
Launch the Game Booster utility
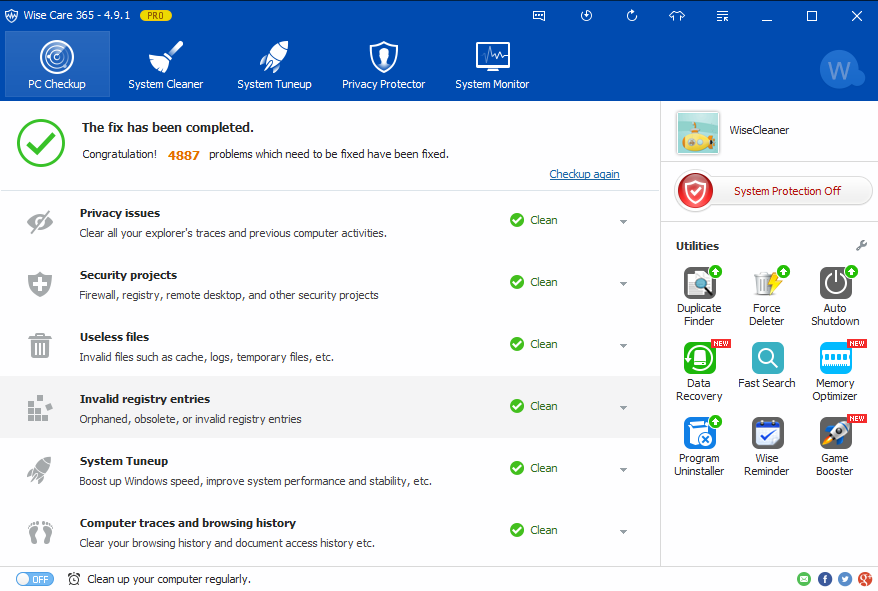(835, 434)
